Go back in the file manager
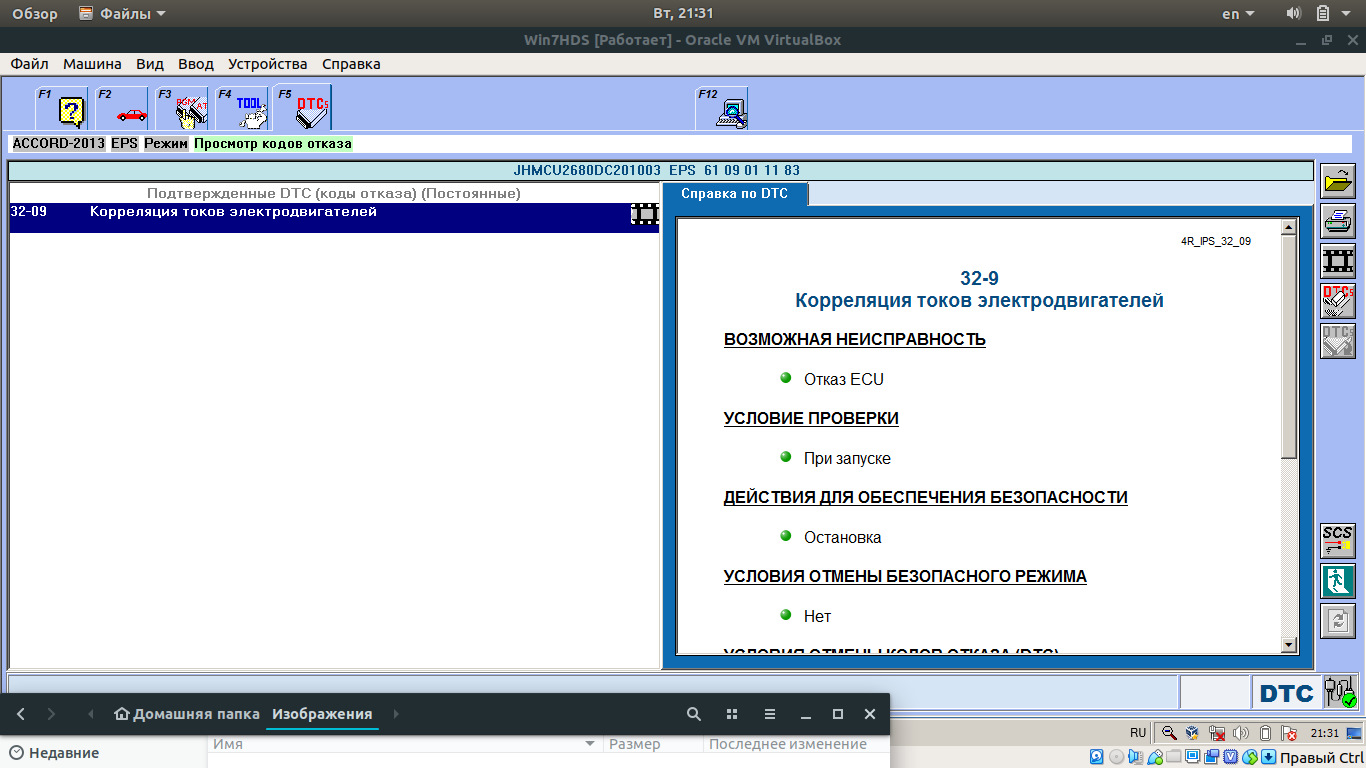 21,714
